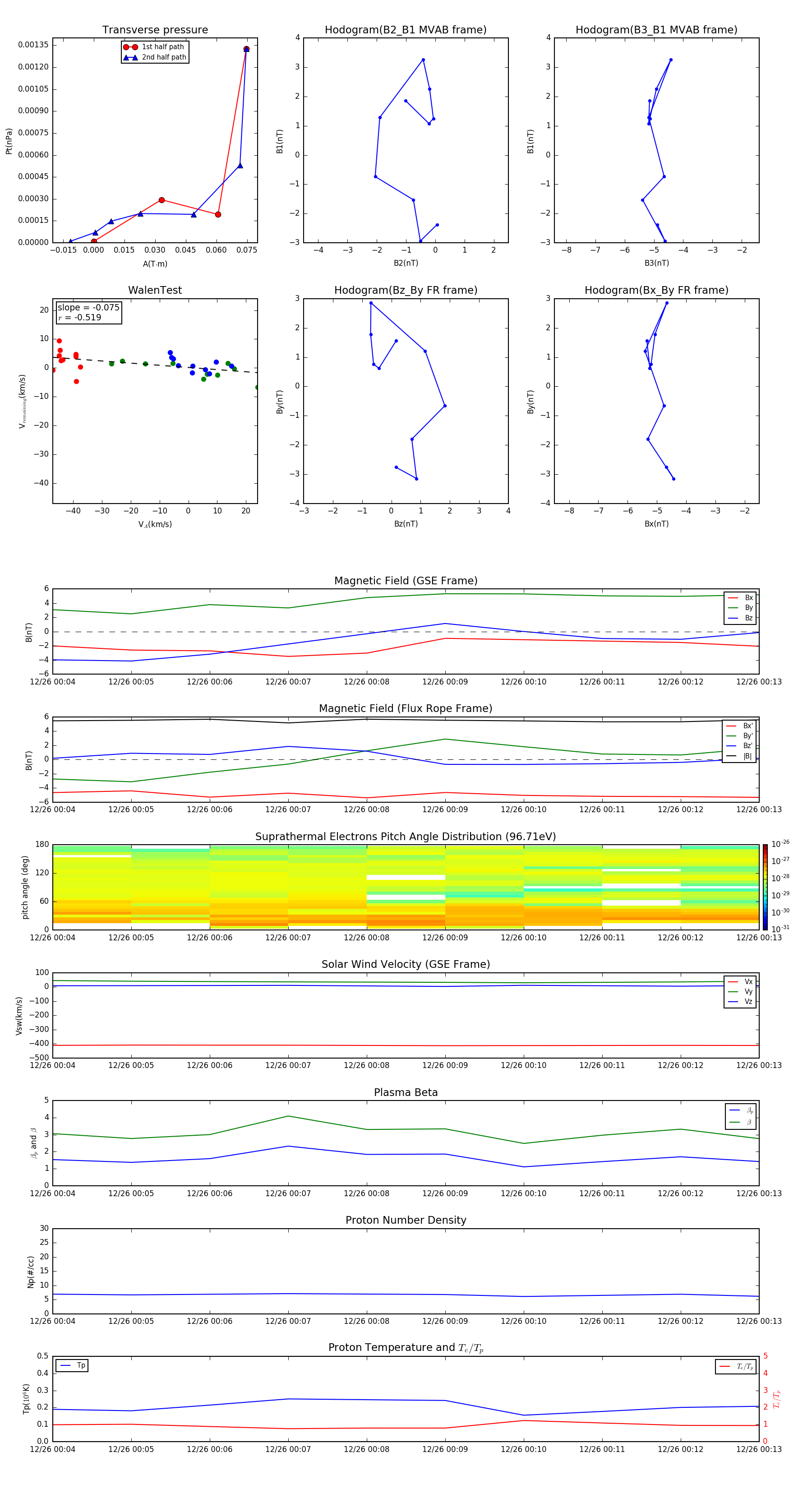Screen dimensions: 812x1489
Task: Click the '0.00135' tick on Transverse pressure
Action: coord(33,45)
